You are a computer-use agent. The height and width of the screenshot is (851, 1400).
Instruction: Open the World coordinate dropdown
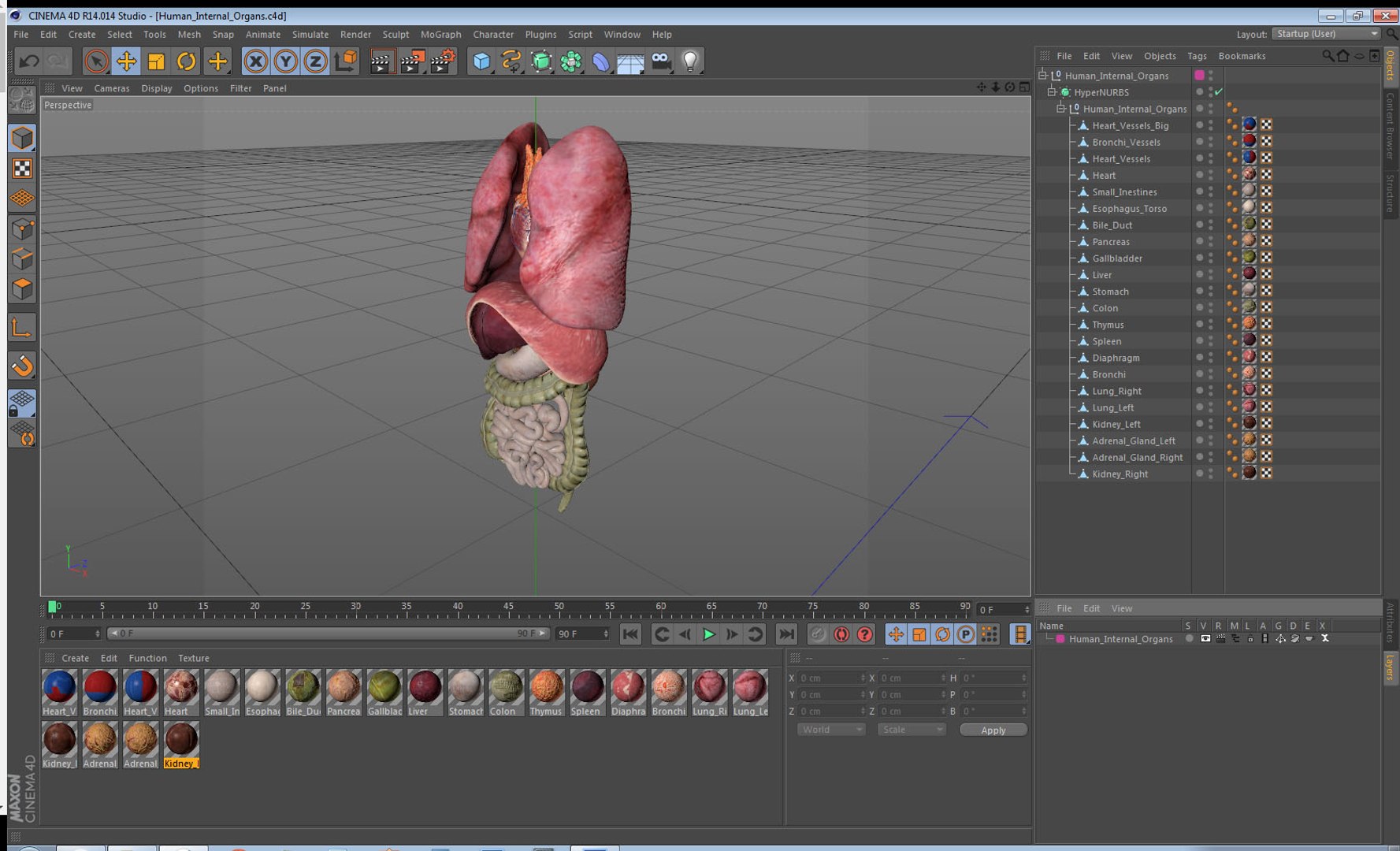tap(831, 730)
